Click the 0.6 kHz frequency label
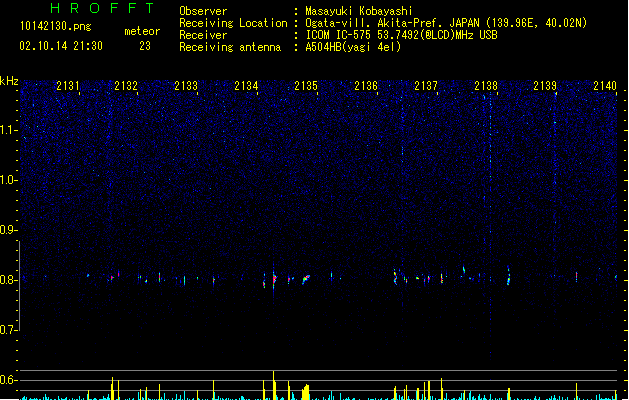 click(x=8, y=380)
